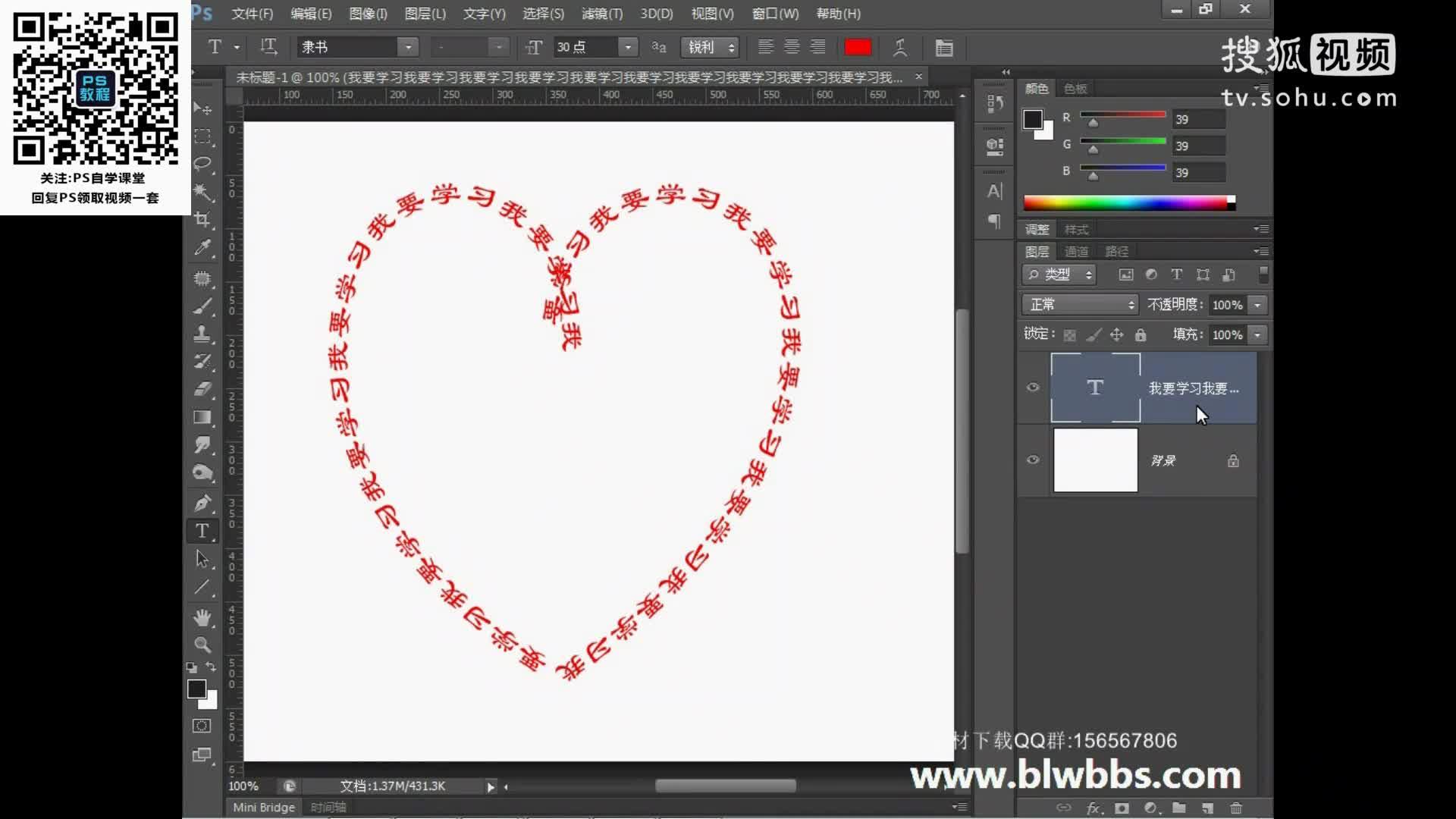Hide the text layer 我要学习
This screenshot has height=819, width=1456.
[1033, 388]
